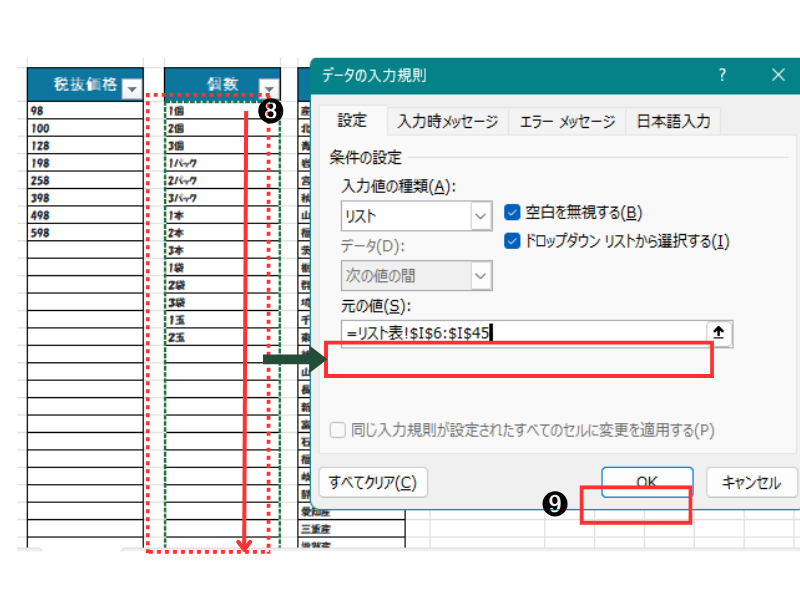This screenshot has height=600, width=800.
Task: Toggle 空白を無視する checkbox
Action: point(513,212)
